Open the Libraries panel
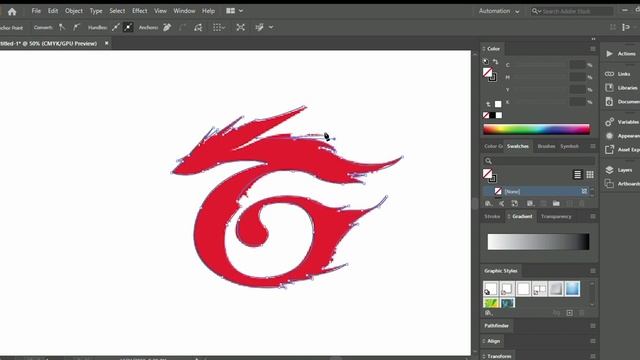 pos(622,88)
